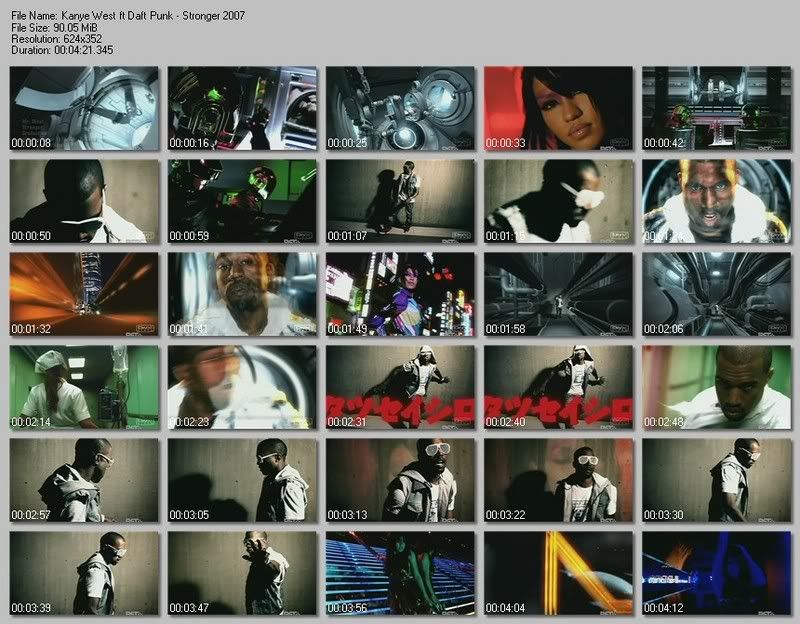Pick the frame at 00:03:22
The height and width of the screenshot is (624, 800).
(559, 480)
